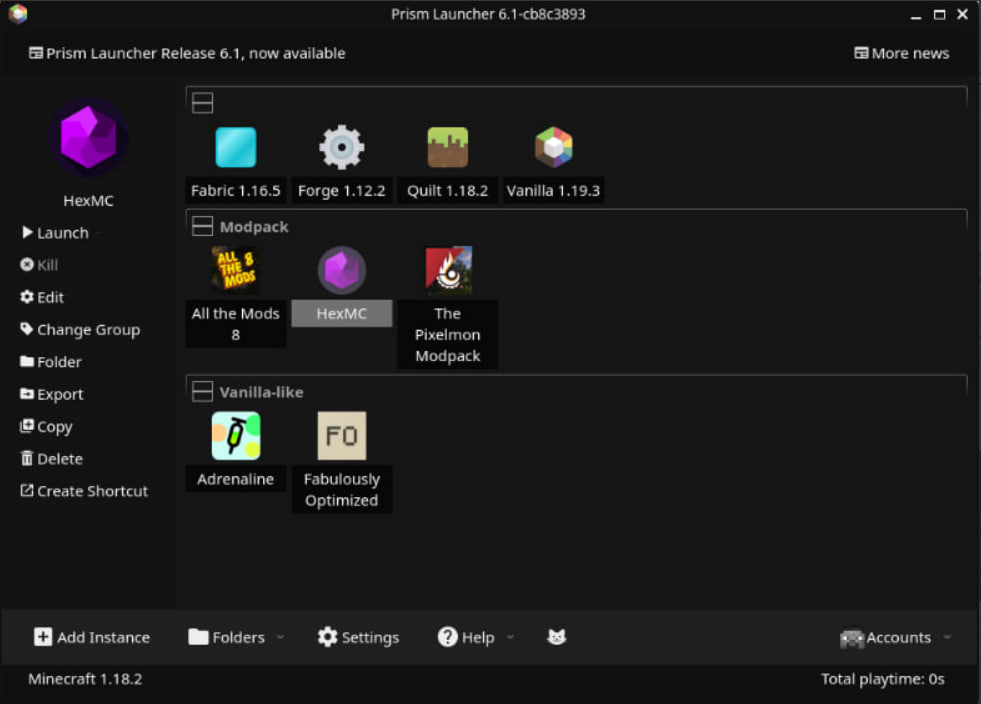Collapse the Modpack group

point(202,226)
